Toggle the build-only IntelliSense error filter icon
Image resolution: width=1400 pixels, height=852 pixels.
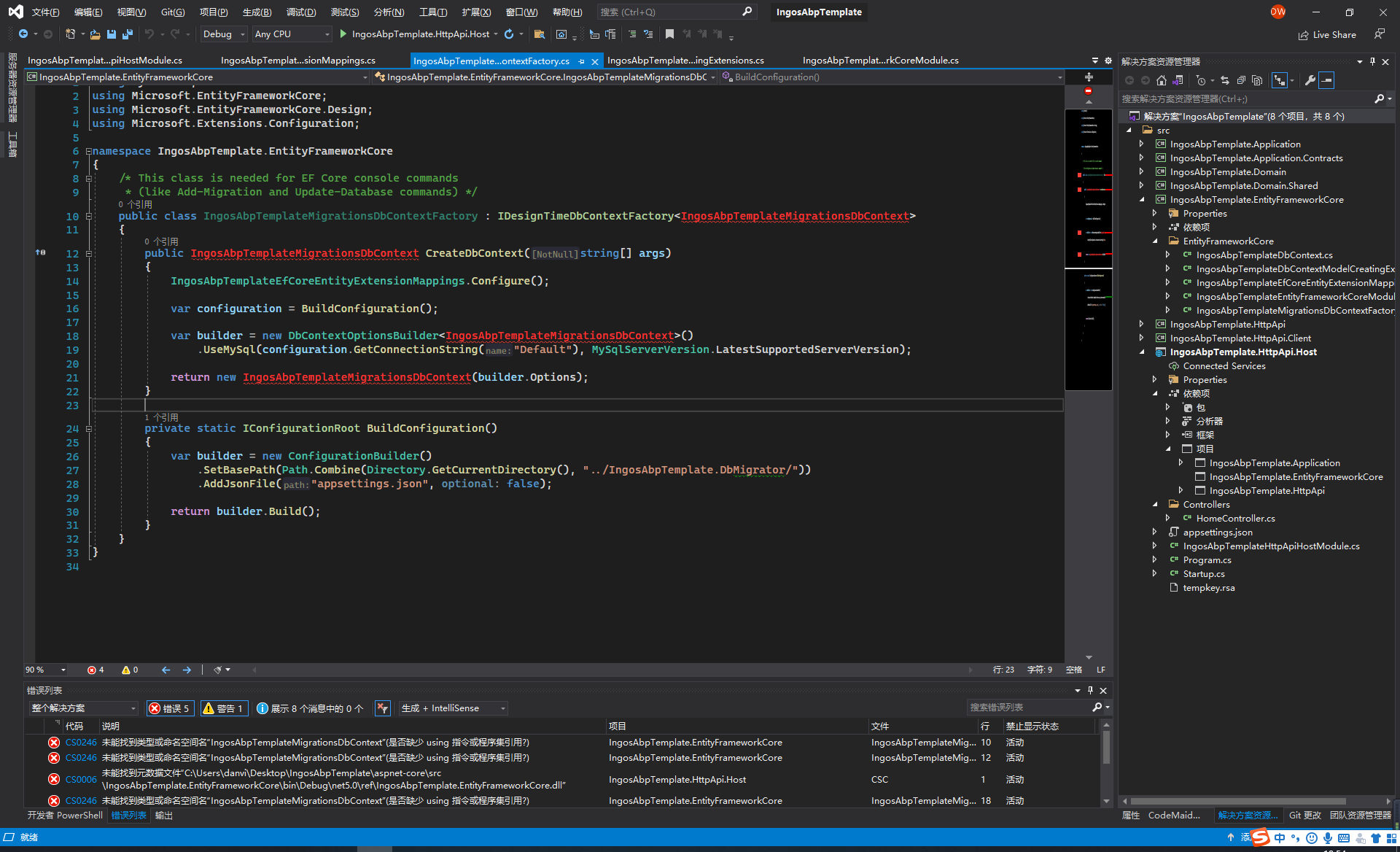click(382, 708)
